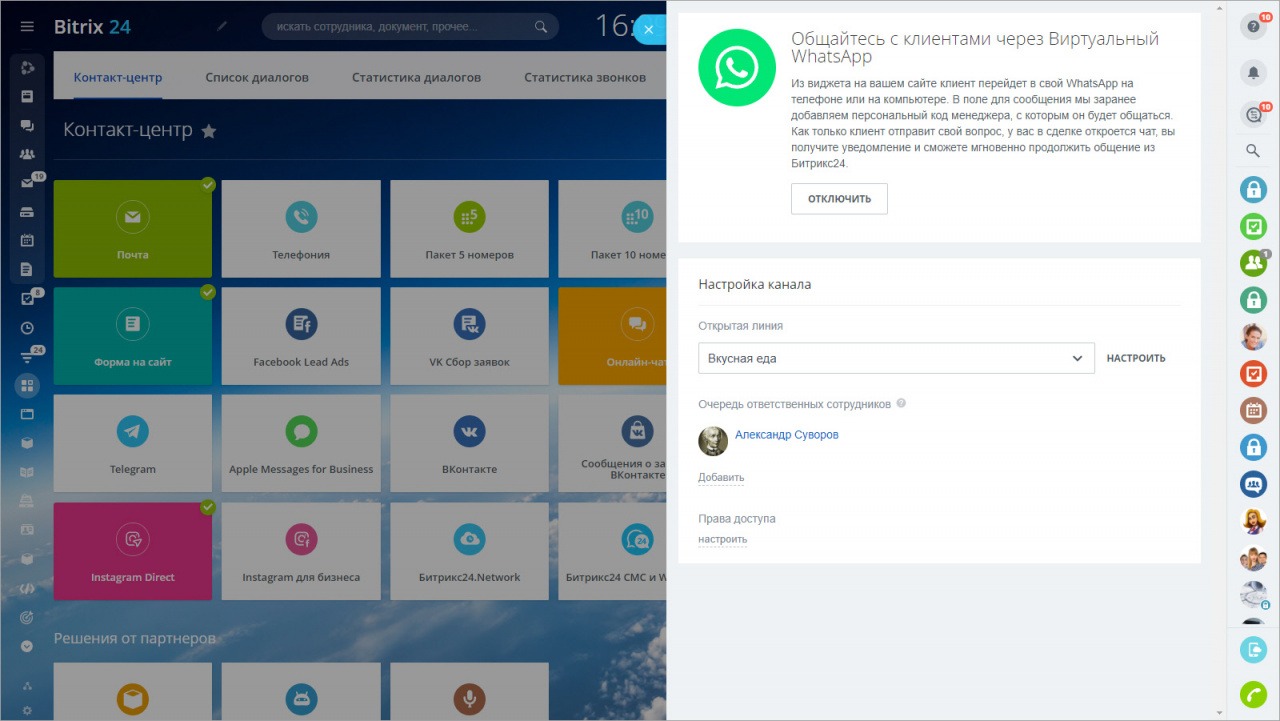The height and width of the screenshot is (721, 1280).
Task: Switch to Контакт-центр tab
Action: [x=118, y=77]
